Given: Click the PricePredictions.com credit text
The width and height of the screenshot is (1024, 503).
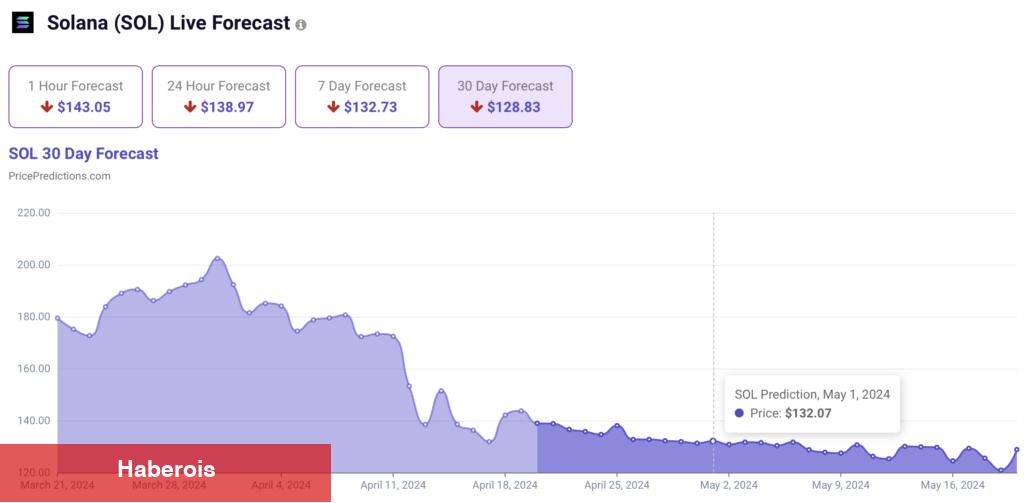Looking at the screenshot, I should pos(59,176).
